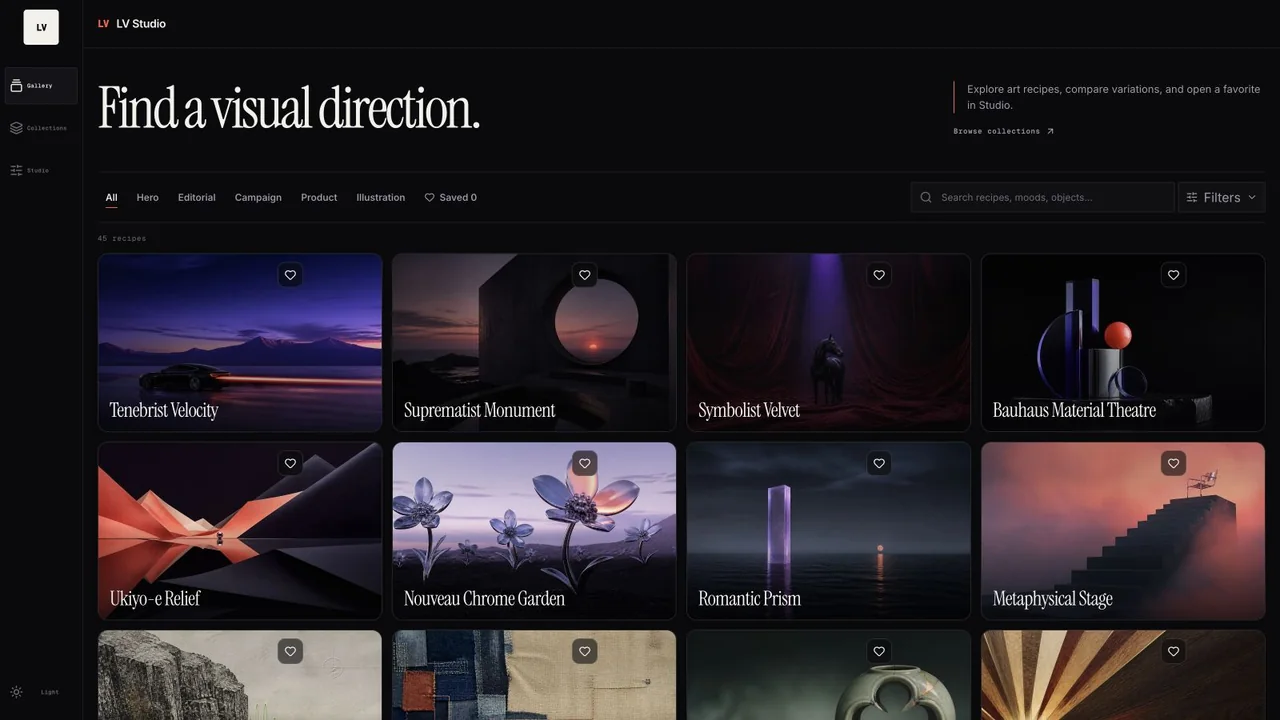Favorite the rocky cliff recipe card
1280x720 pixels.
(x=290, y=651)
